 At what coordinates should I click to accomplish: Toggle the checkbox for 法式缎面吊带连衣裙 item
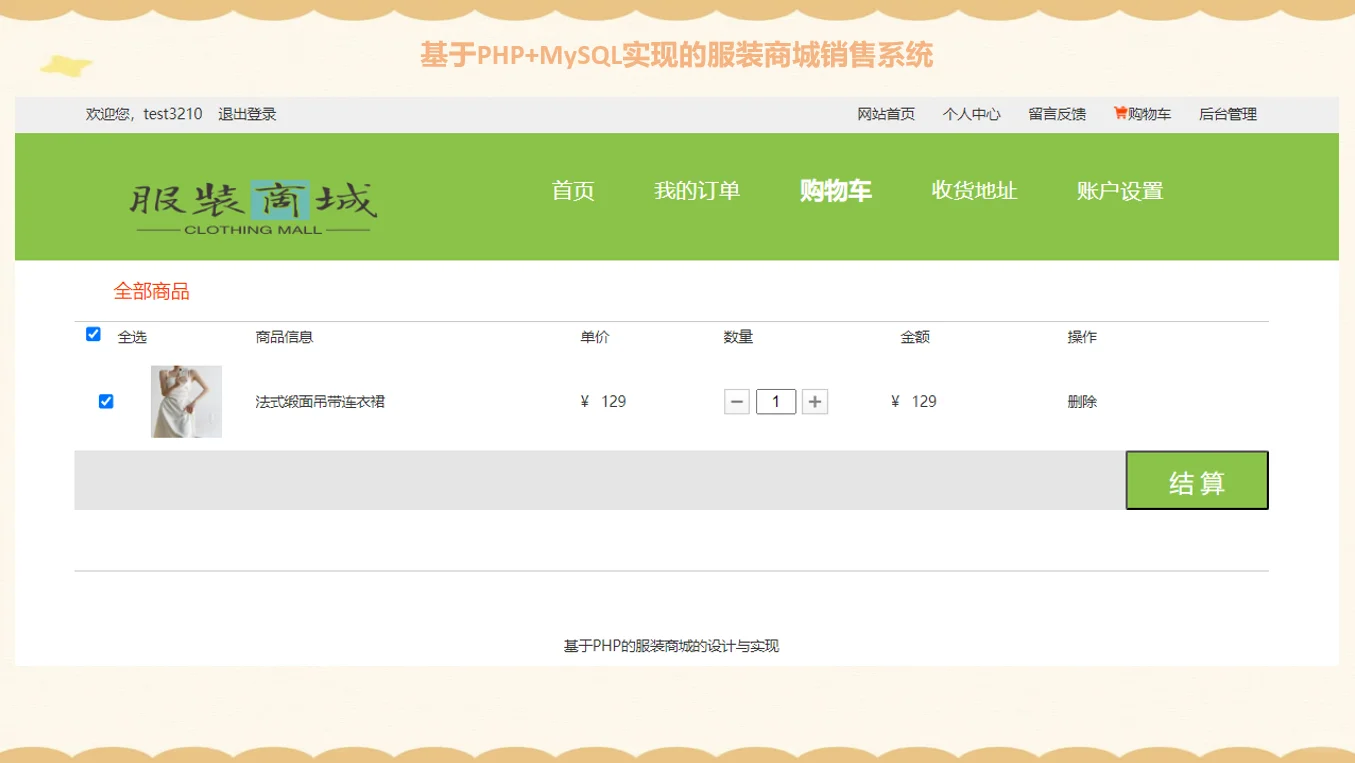(x=105, y=401)
